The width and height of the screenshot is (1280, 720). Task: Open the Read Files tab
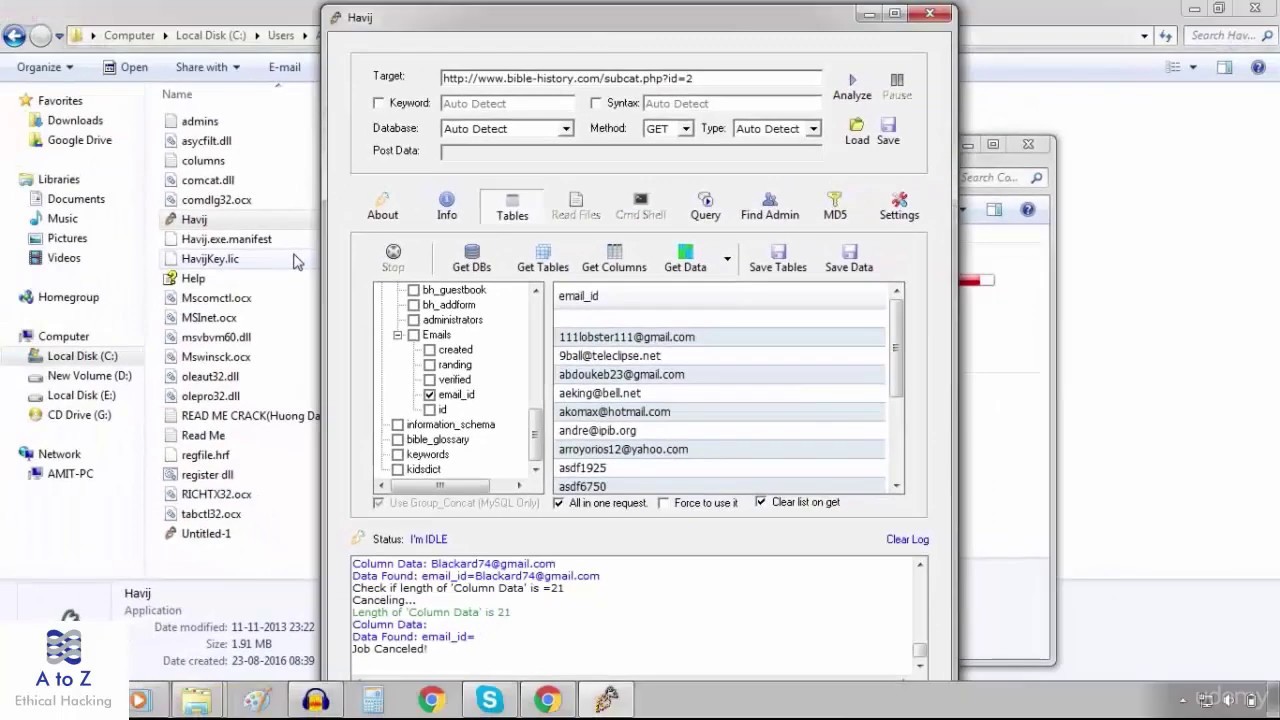pos(576,206)
